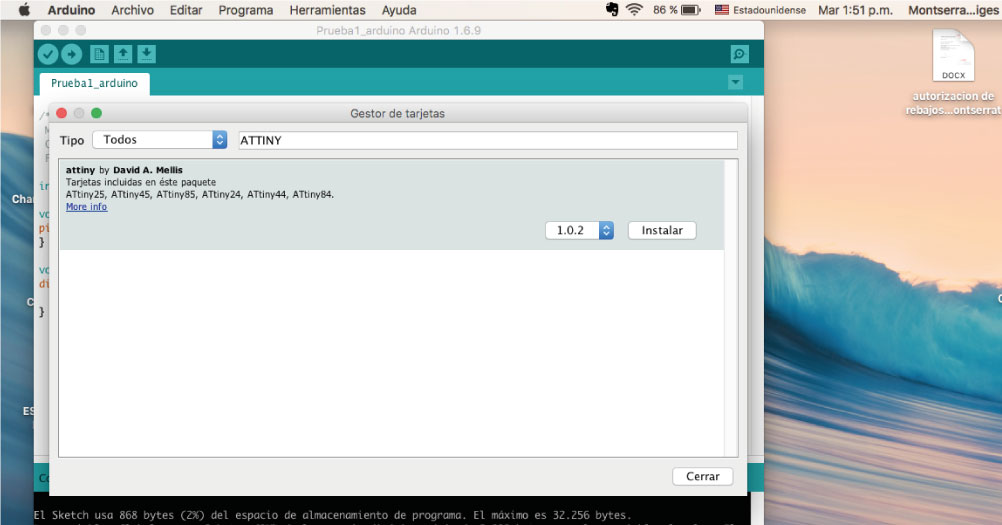Click the clock showing Mar 1:51 p.m.

(855, 10)
